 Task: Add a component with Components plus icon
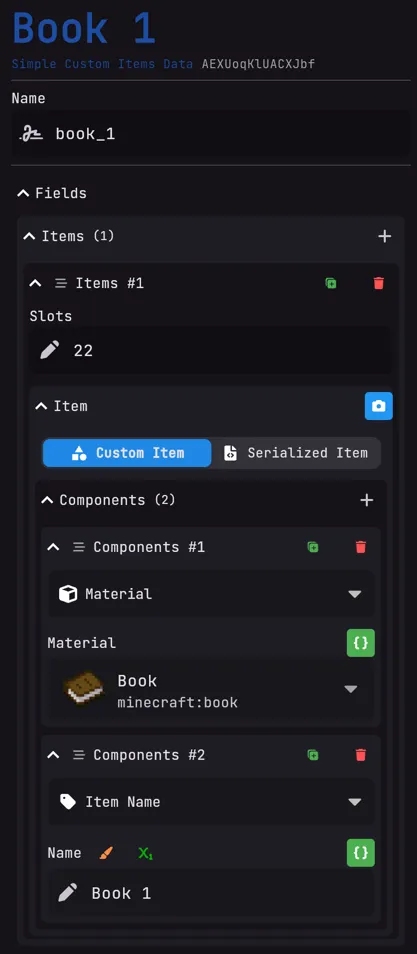tap(366, 500)
